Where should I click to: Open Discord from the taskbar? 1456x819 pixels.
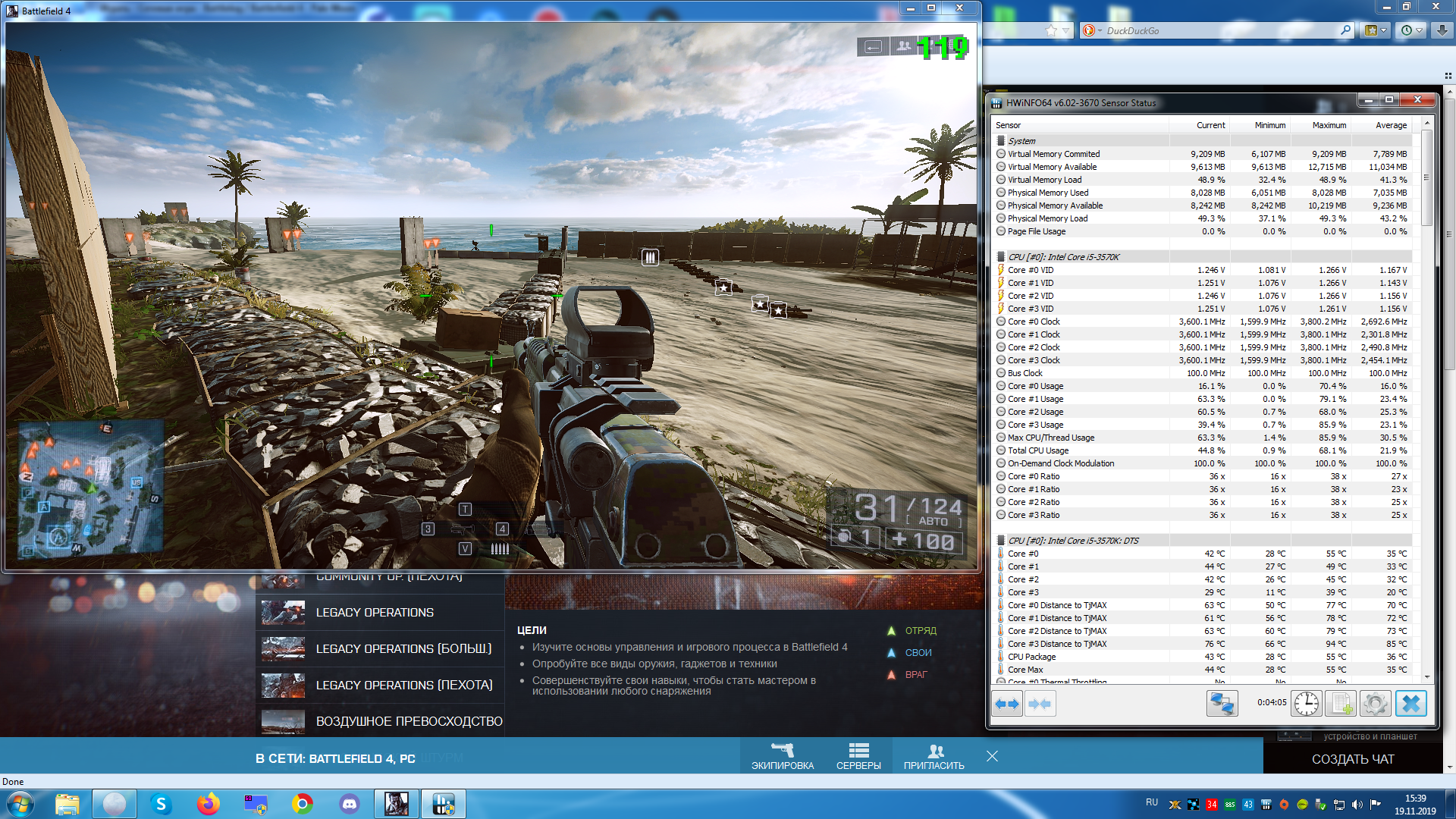(349, 803)
